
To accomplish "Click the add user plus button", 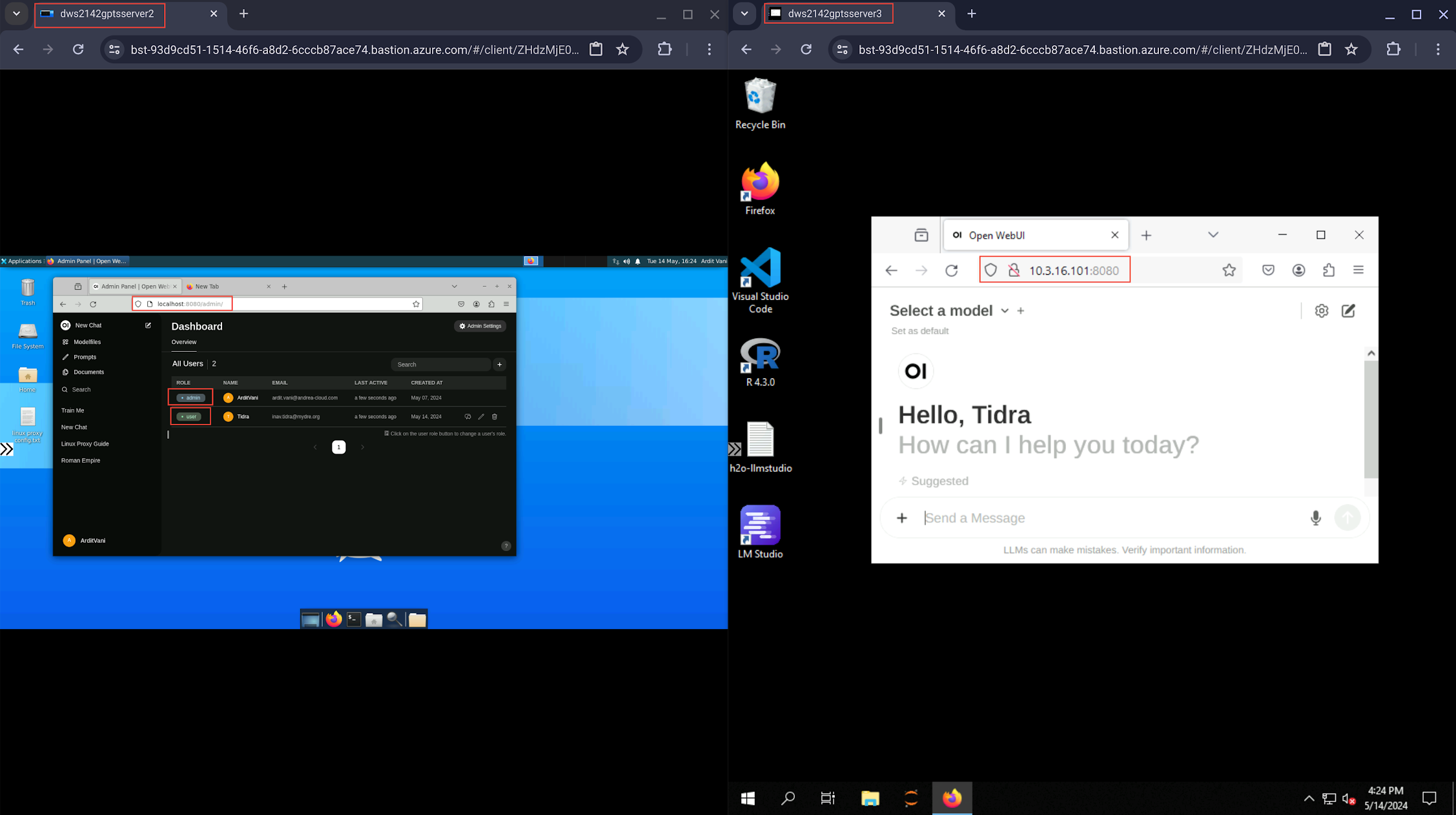I will (500, 365).
